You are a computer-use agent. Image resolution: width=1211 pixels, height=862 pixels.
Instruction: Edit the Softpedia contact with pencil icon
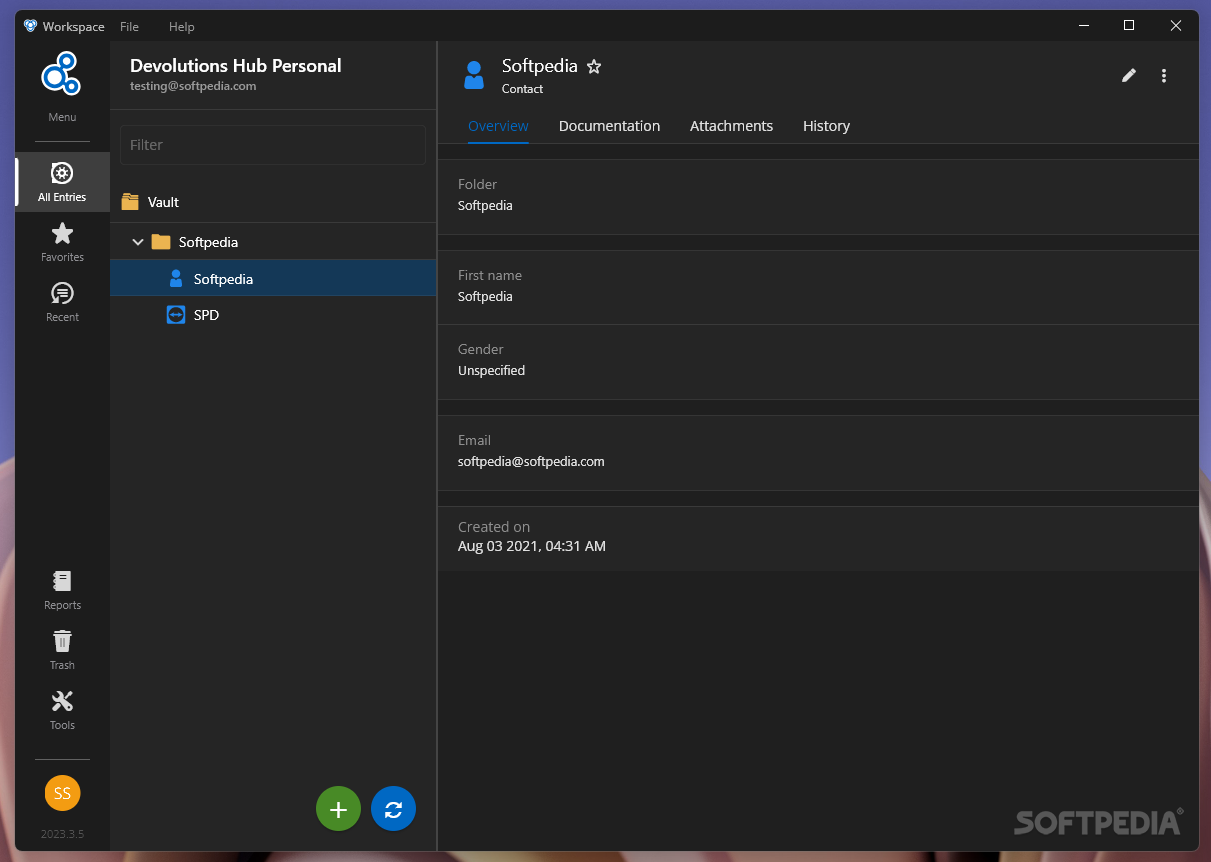click(x=1129, y=75)
